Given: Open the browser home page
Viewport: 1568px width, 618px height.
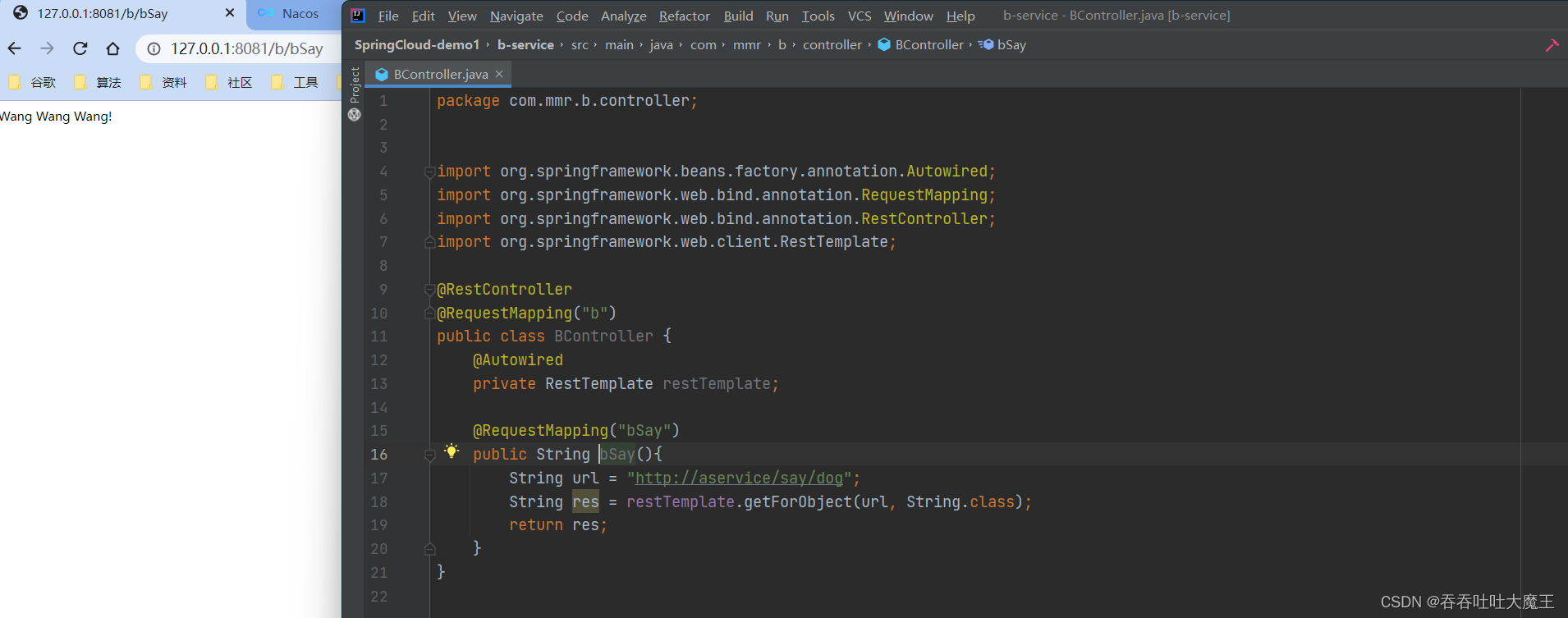Looking at the screenshot, I should (x=113, y=49).
